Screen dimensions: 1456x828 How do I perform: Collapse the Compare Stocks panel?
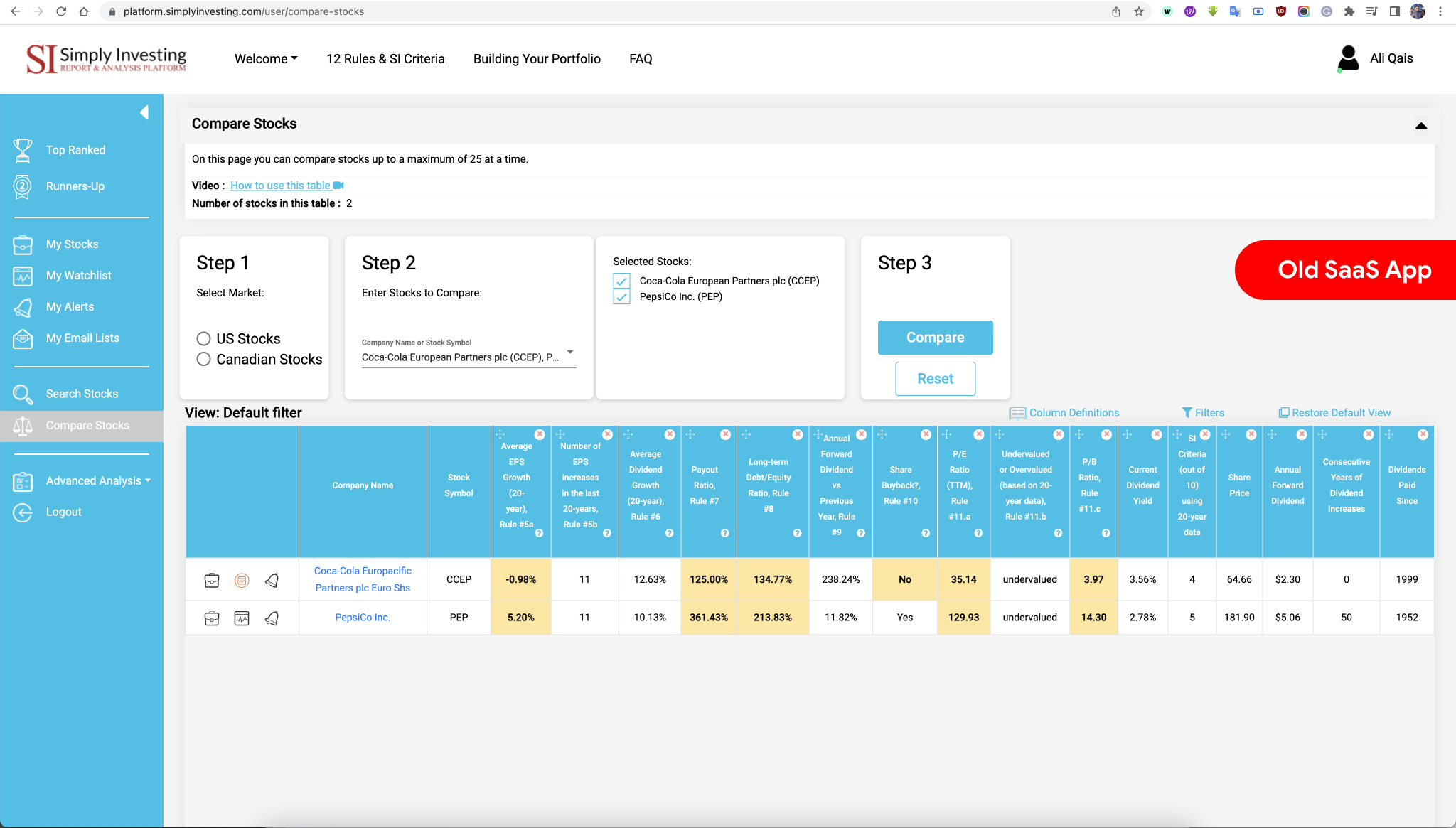point(1420,126)
